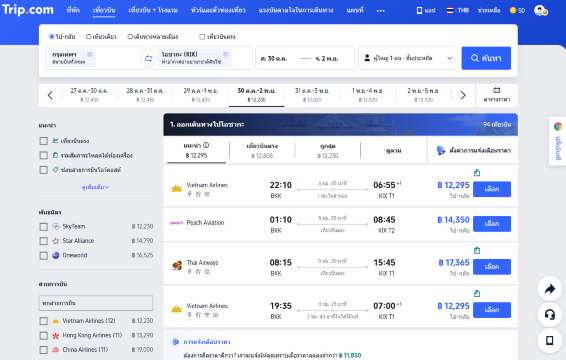Click the Peach Aviation airline logo
The width and height of the screenshot is (566, 360).
tap(177, 223)
